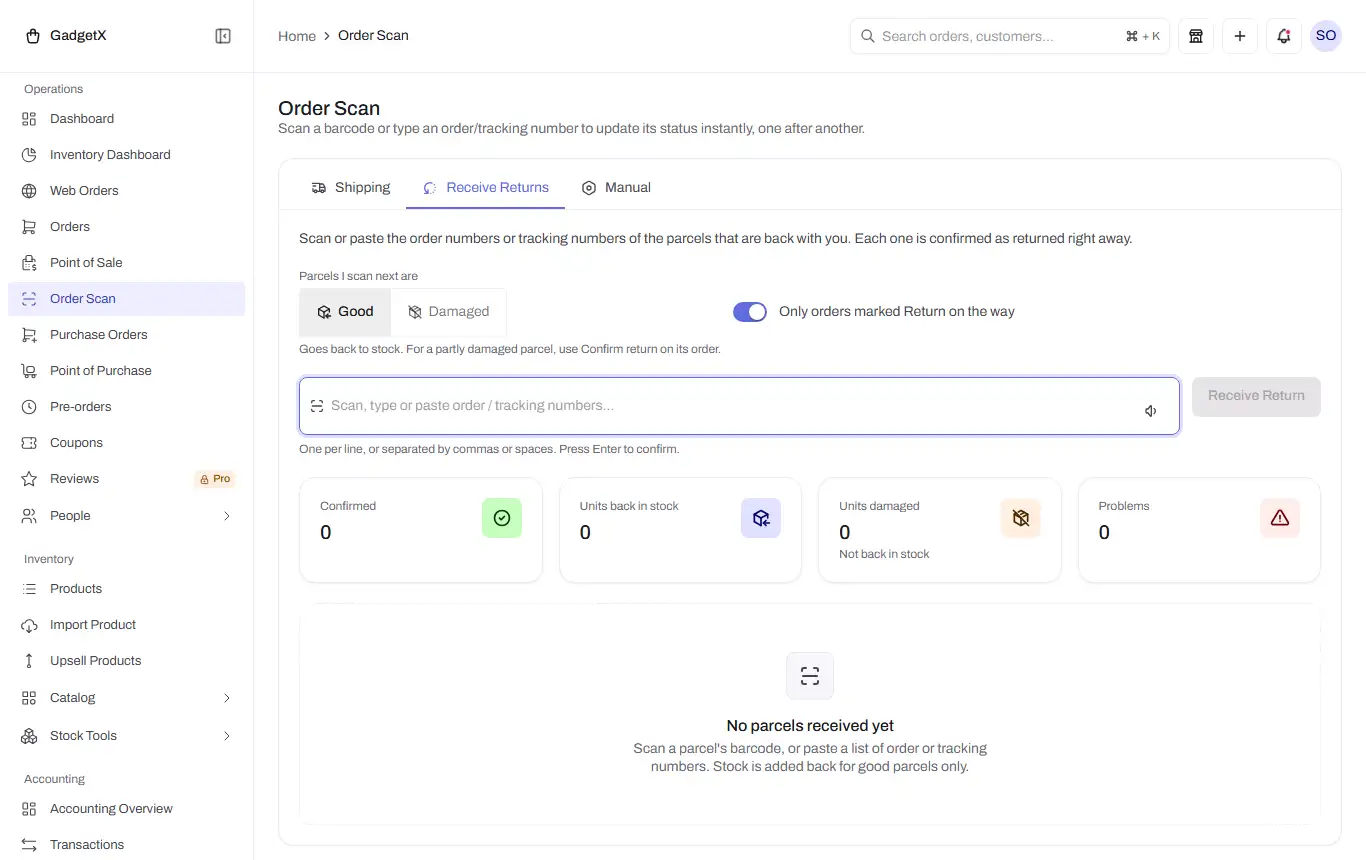The width and height of the screenshot is (1366, 860).
Task: Go to Upsell Products page
Action: pos(126,661)
